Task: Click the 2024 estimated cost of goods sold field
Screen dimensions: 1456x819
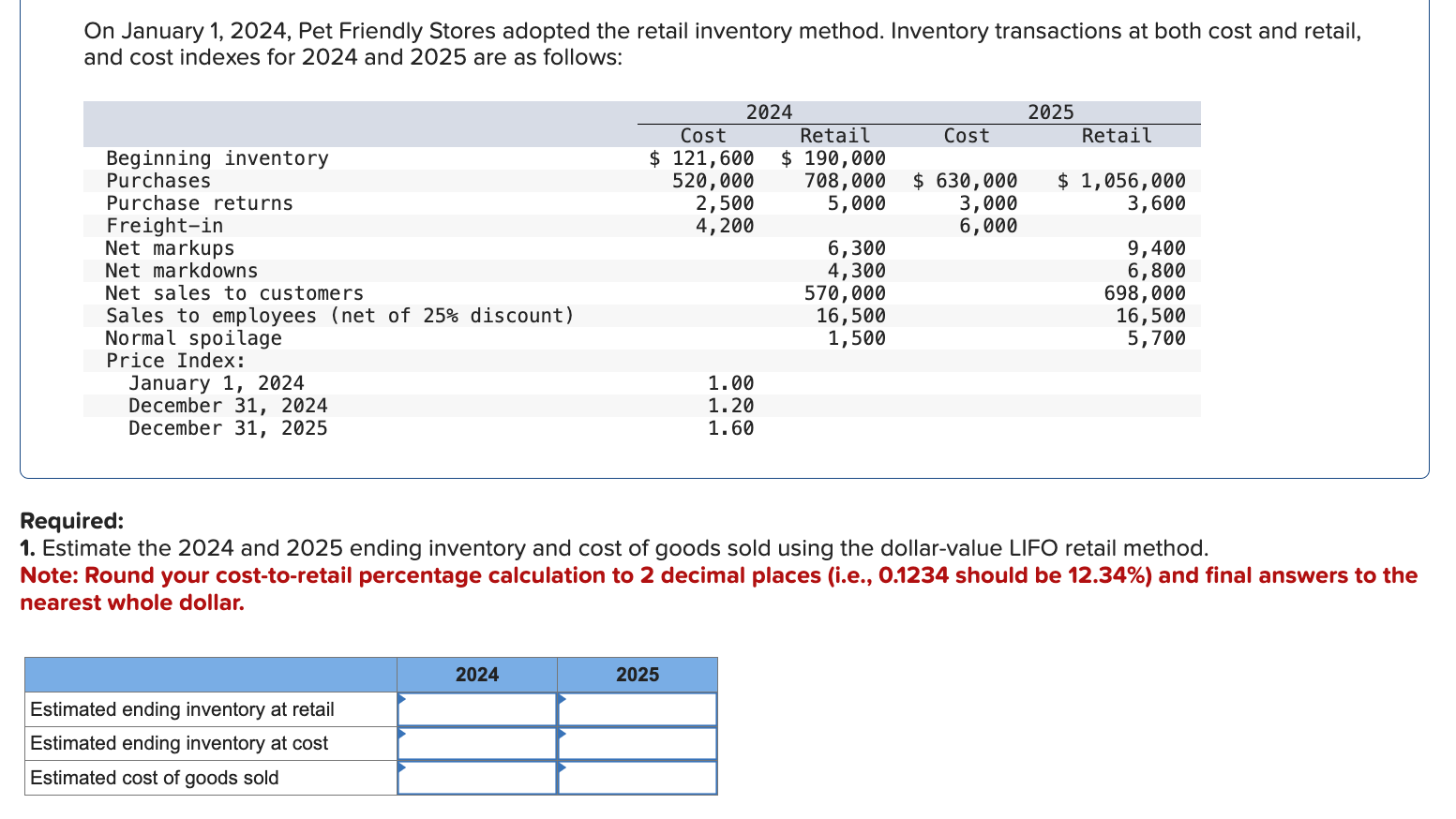Action: coord(477,778)
